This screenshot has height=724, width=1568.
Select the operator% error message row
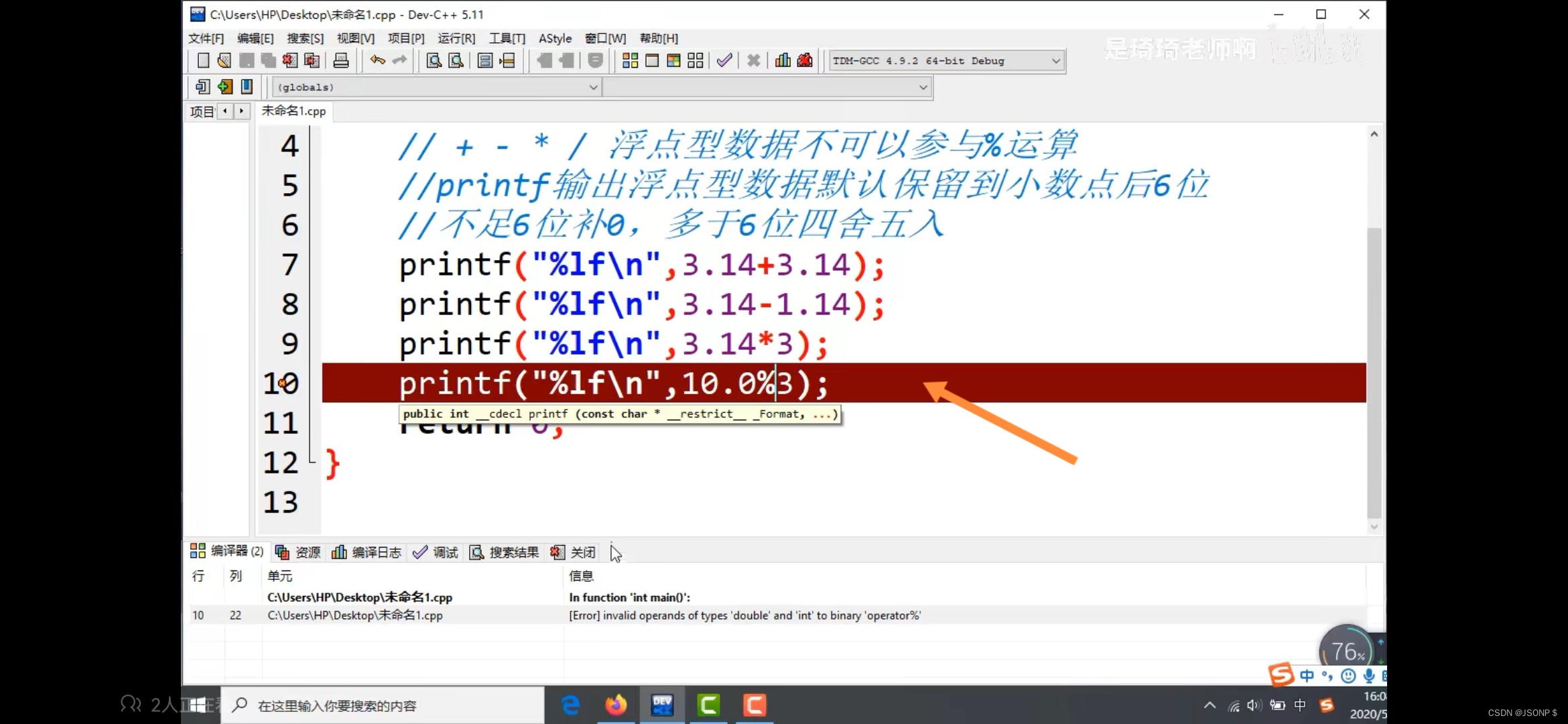pyautogui.click(x=744, y=615)
